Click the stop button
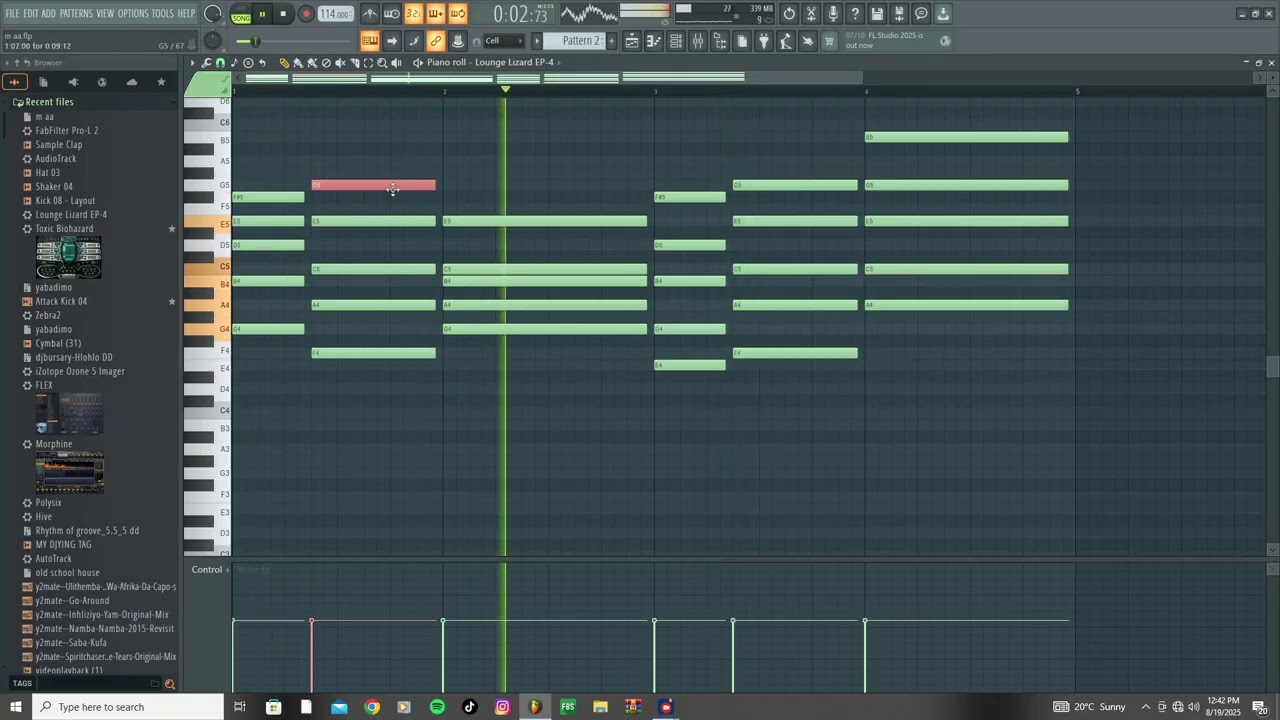 pyautogui.click(x=283, y=14)
